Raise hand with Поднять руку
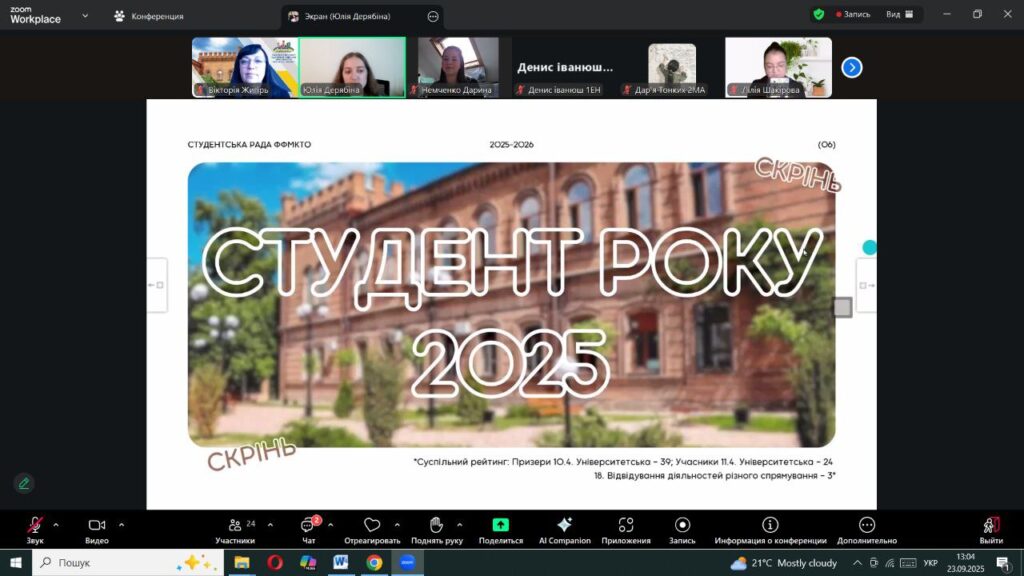The image size is (1024, 576). click(x=436, y=529)
